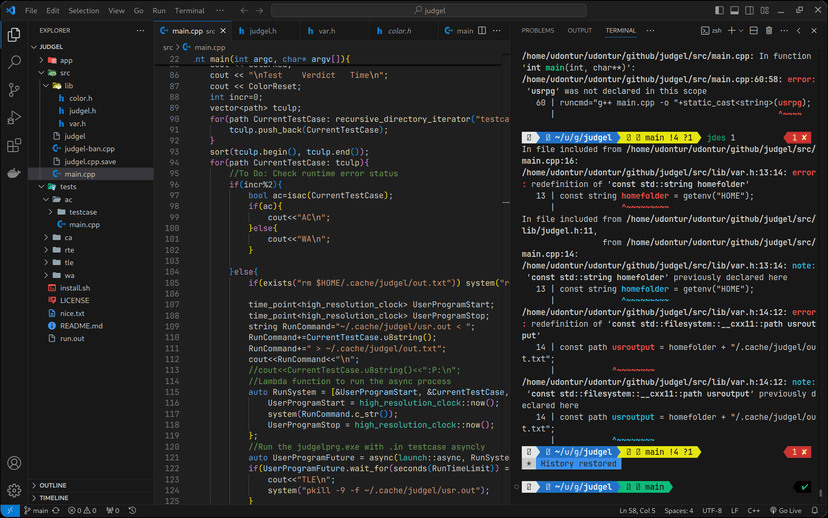Switch to the judgel.h editor tab
The image size is (828, 518).
(262, 31)
